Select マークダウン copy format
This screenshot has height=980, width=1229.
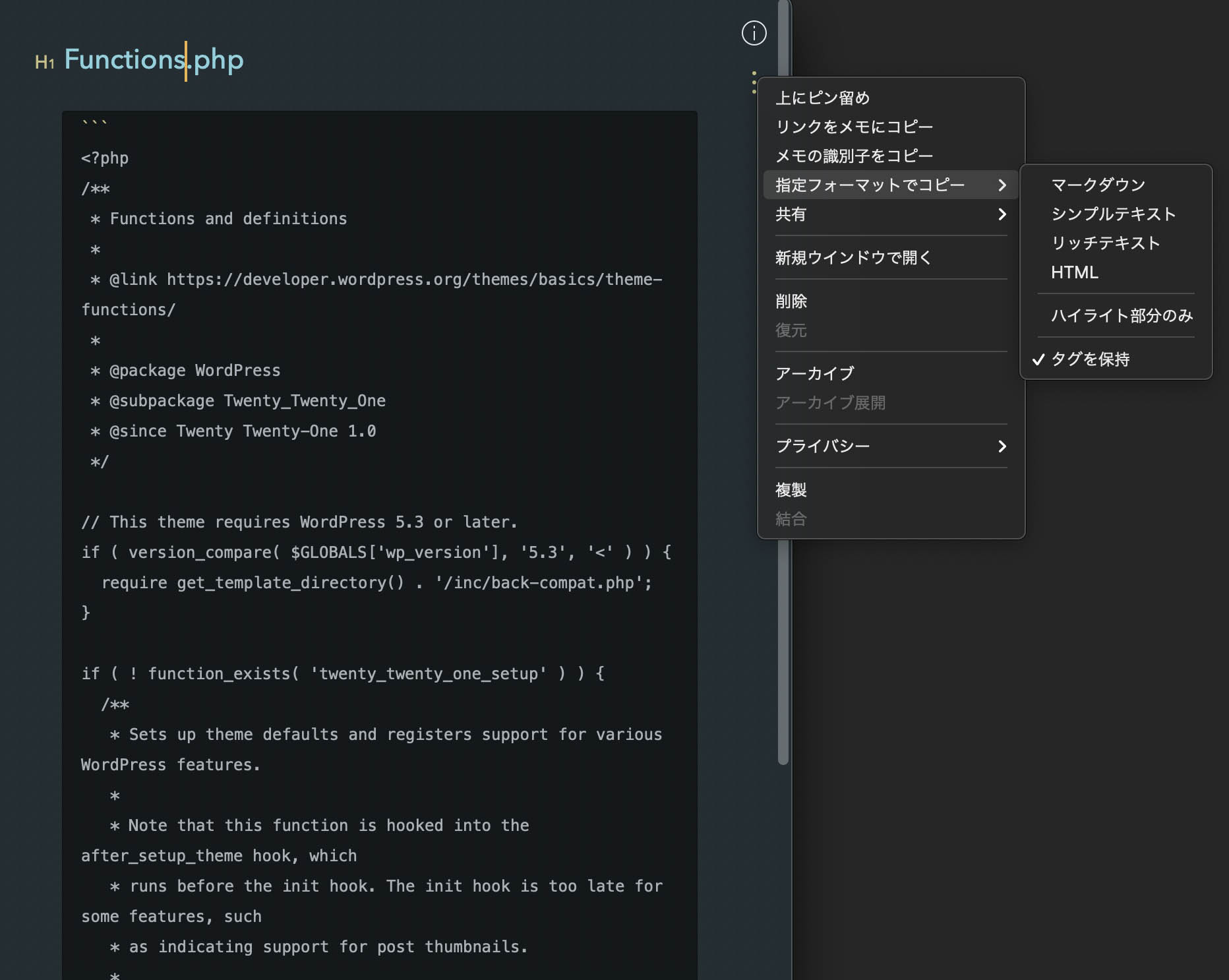[x=1098, y=185]
